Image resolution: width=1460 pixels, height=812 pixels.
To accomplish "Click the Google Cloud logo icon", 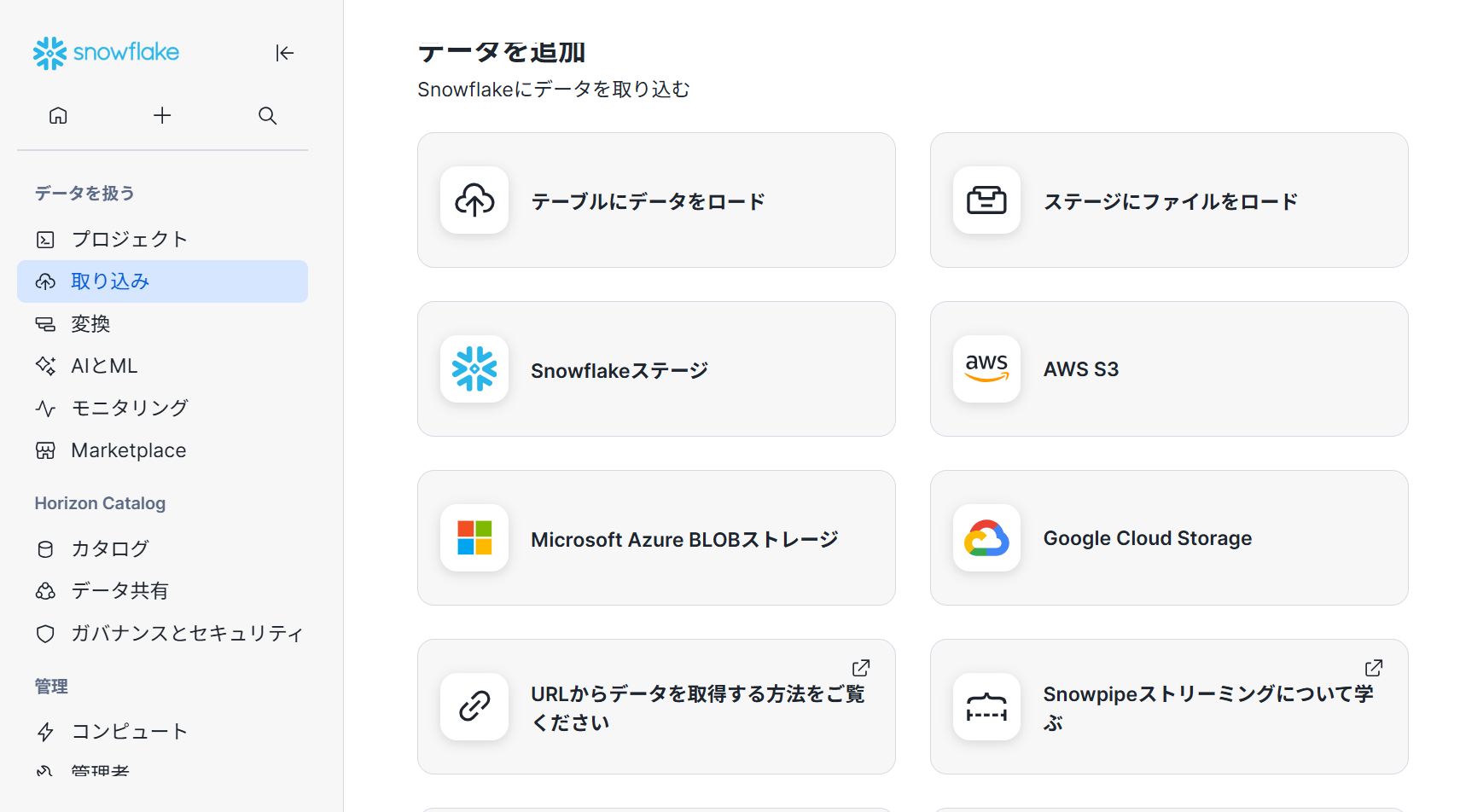I will [x=986, y=538].
